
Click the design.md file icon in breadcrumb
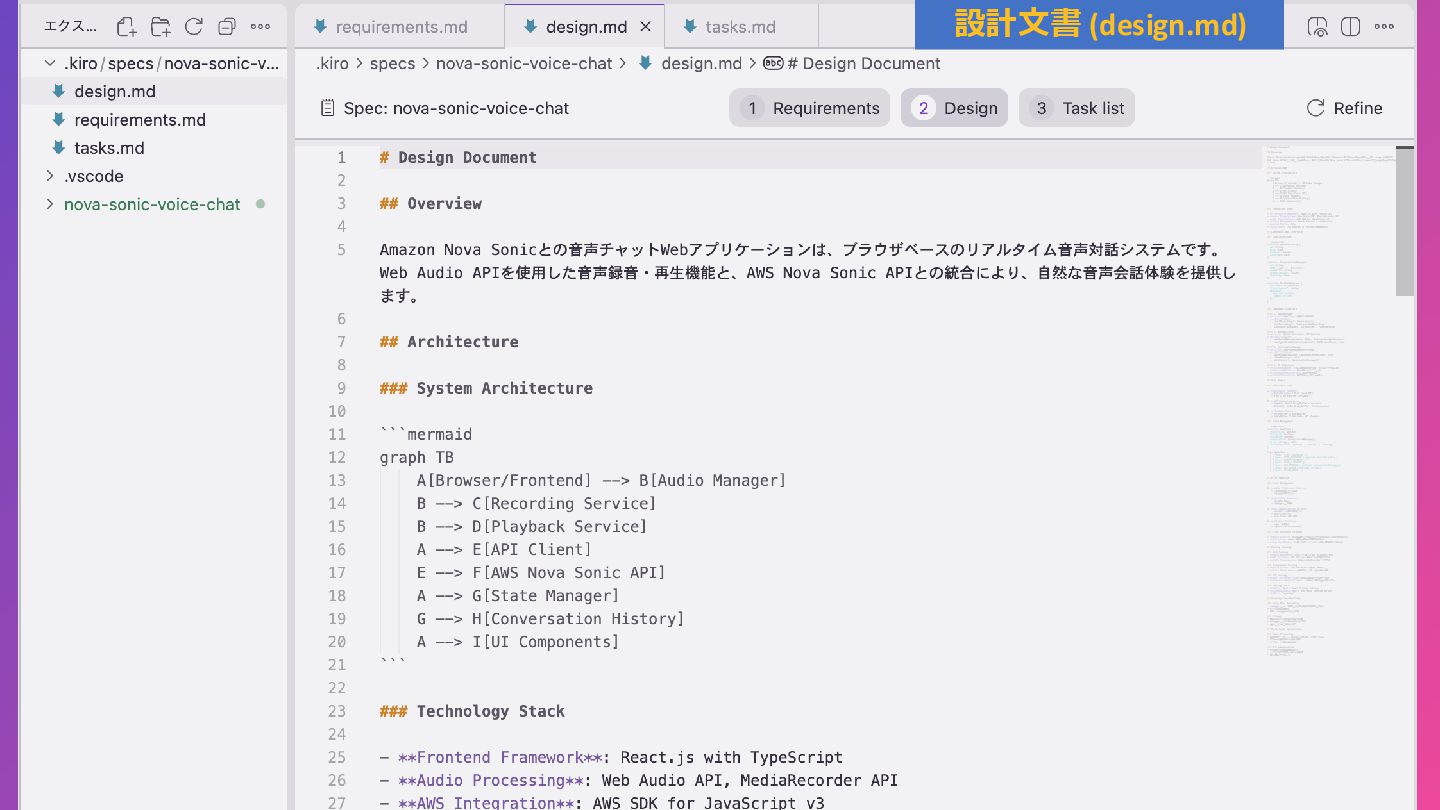tap(645, 63)
